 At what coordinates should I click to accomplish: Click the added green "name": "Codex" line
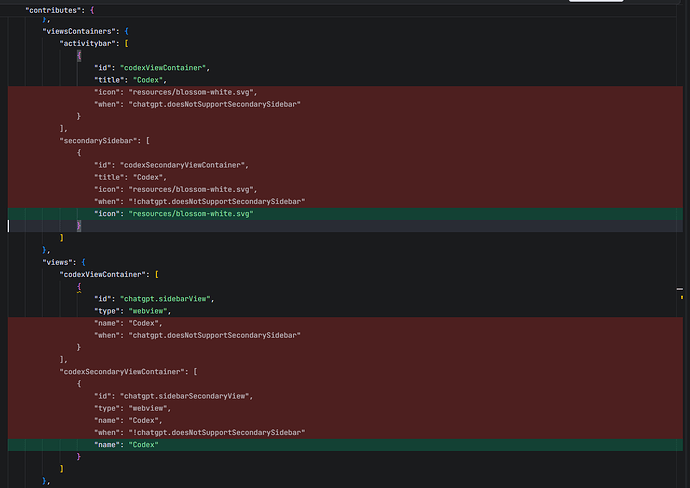tap(345, 445)
